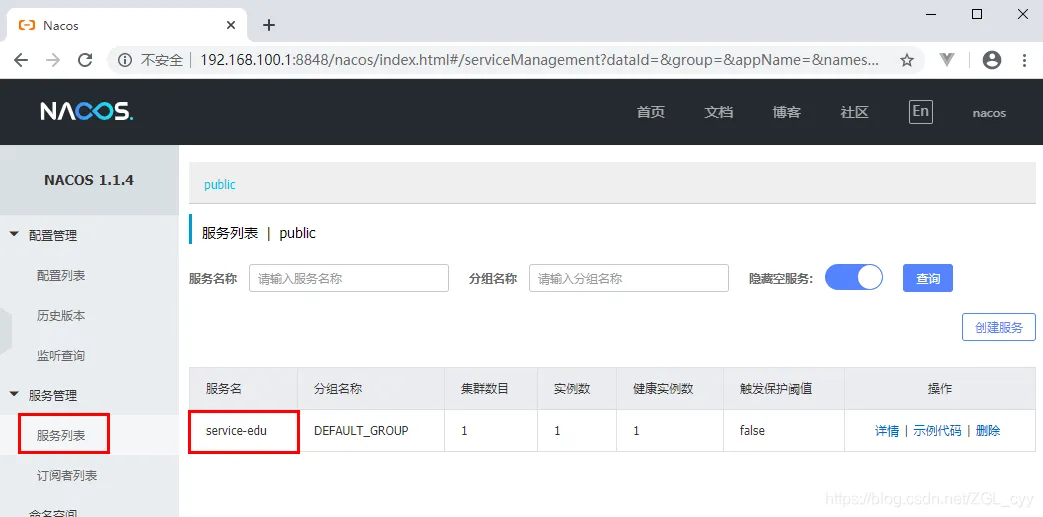
Task: Open the nacos user menu
Action: coord(989,113)
